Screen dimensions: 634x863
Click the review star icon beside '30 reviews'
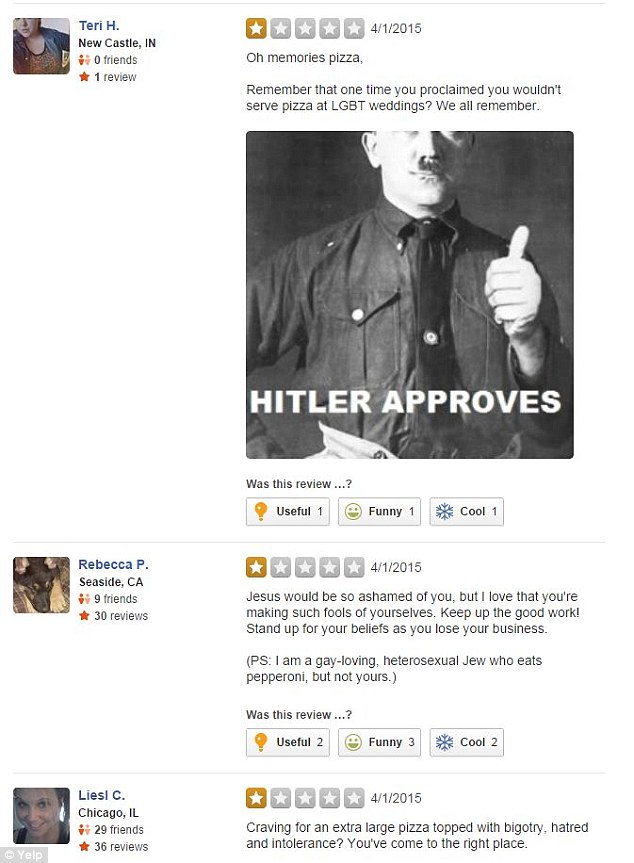tap(84, 615)
